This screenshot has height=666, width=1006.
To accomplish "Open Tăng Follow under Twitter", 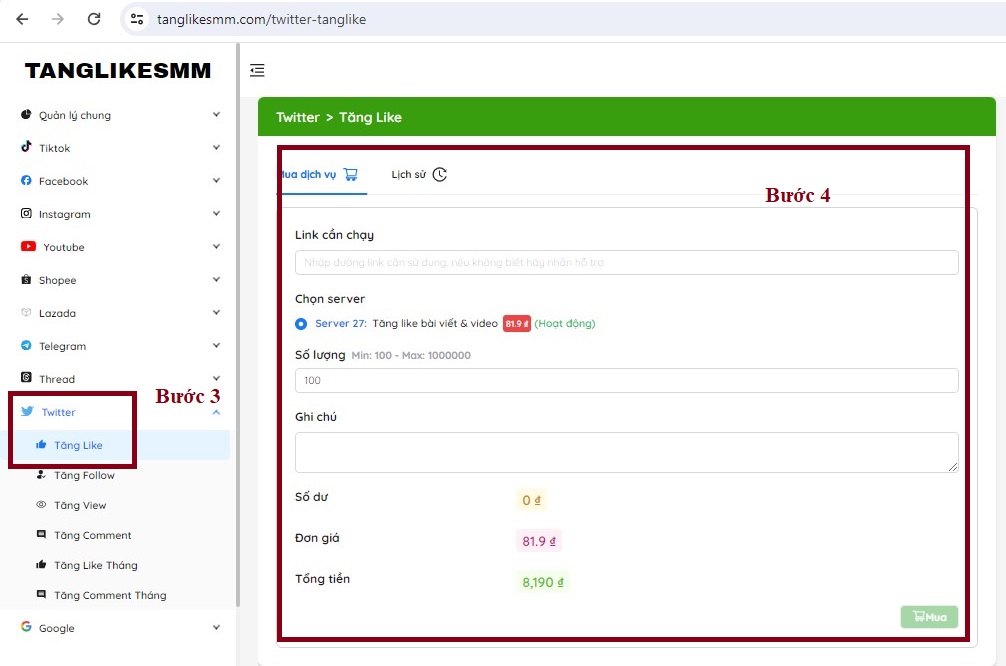I will [83, 475].
